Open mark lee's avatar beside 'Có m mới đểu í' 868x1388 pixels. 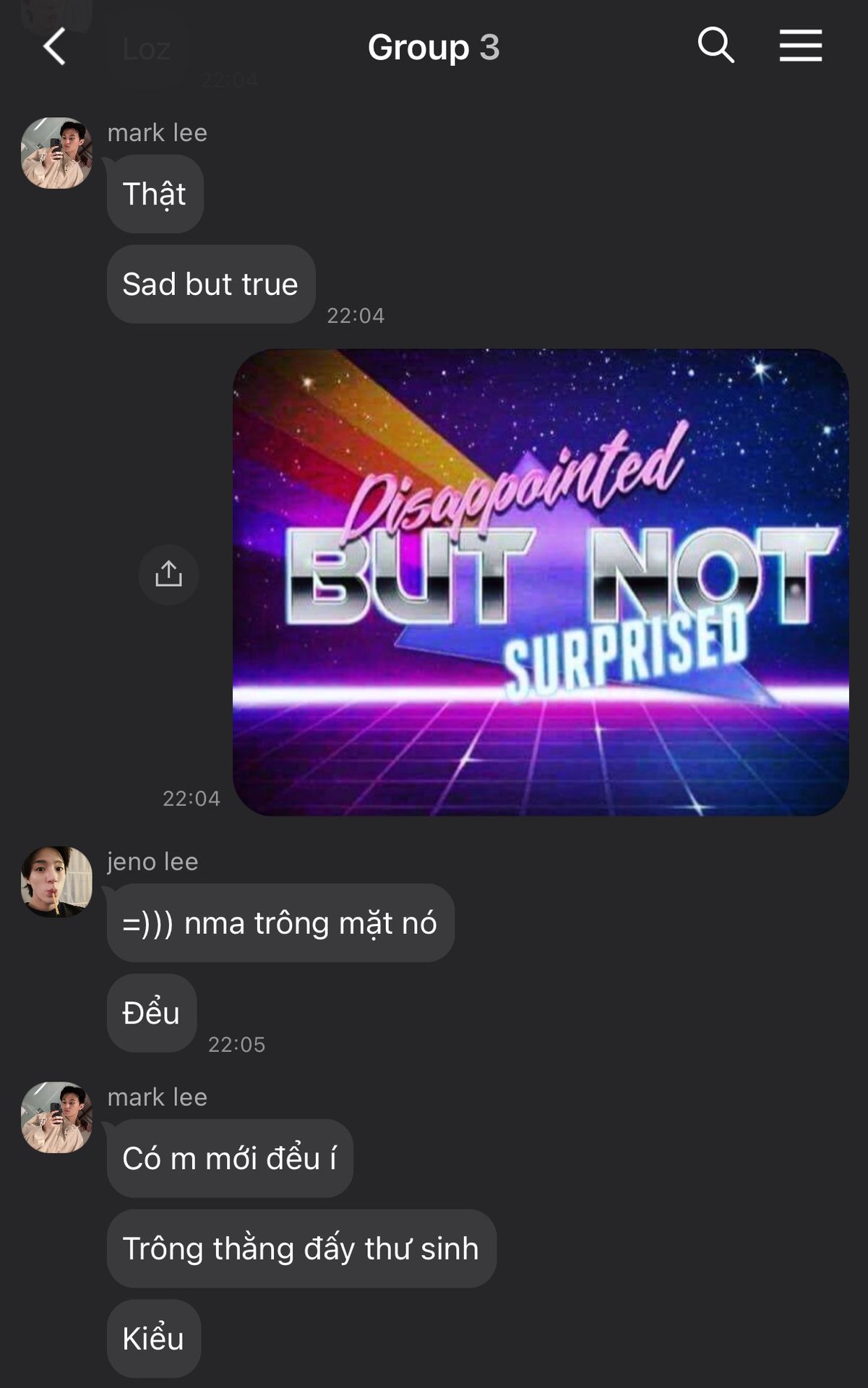point(56,1118)
